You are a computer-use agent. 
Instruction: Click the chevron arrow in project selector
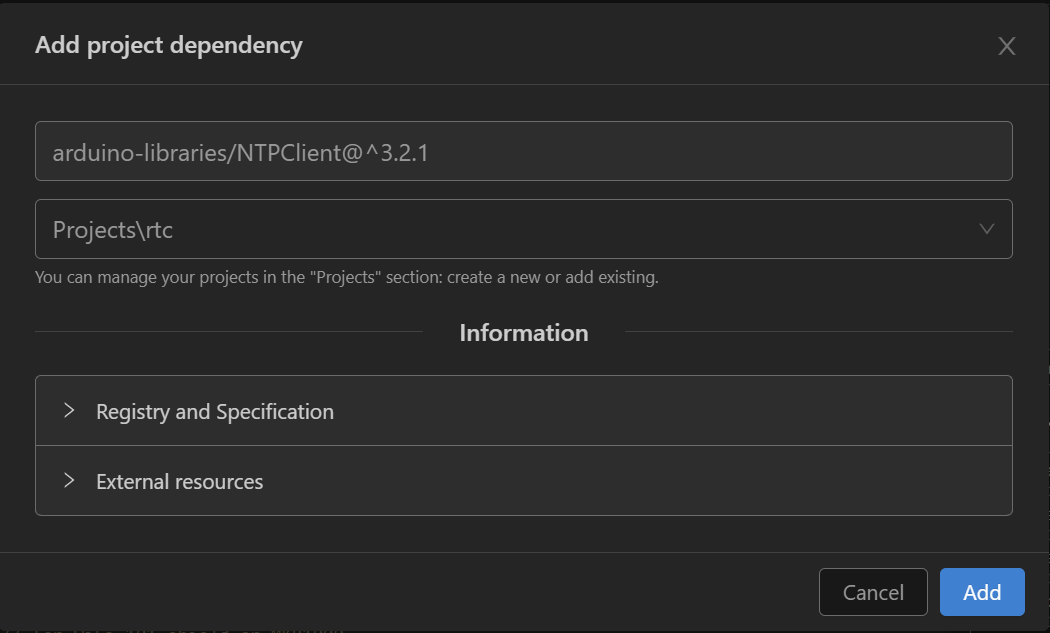click(986, 229)
